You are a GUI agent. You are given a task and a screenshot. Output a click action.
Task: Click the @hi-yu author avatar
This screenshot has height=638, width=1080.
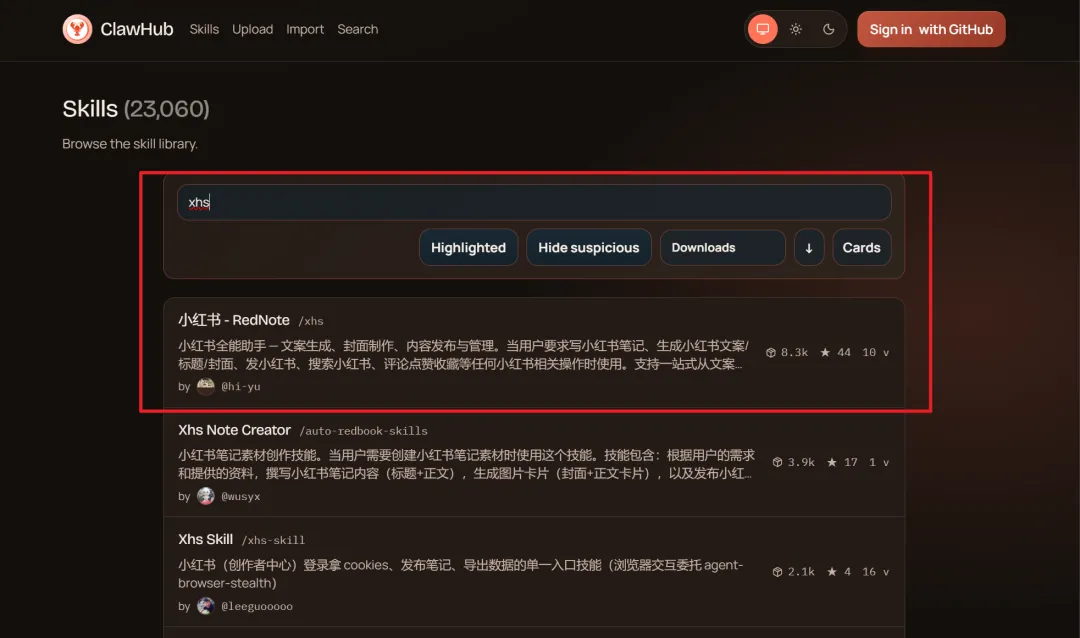click(x=205, y=387)
